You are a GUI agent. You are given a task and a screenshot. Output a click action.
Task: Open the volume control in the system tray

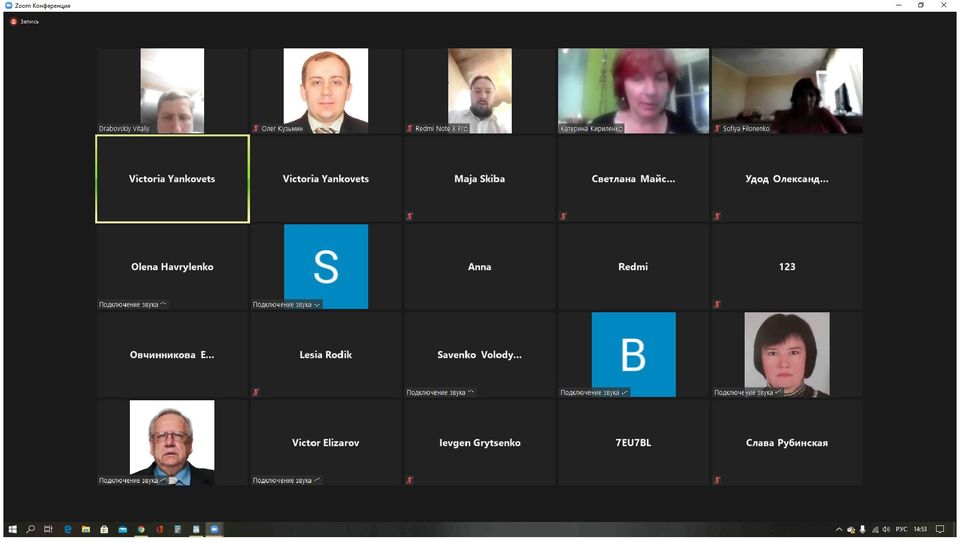[886, 530]
